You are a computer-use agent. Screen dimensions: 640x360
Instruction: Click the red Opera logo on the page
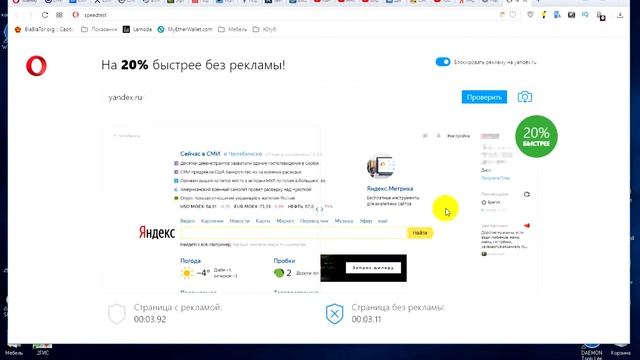(36, 66)
